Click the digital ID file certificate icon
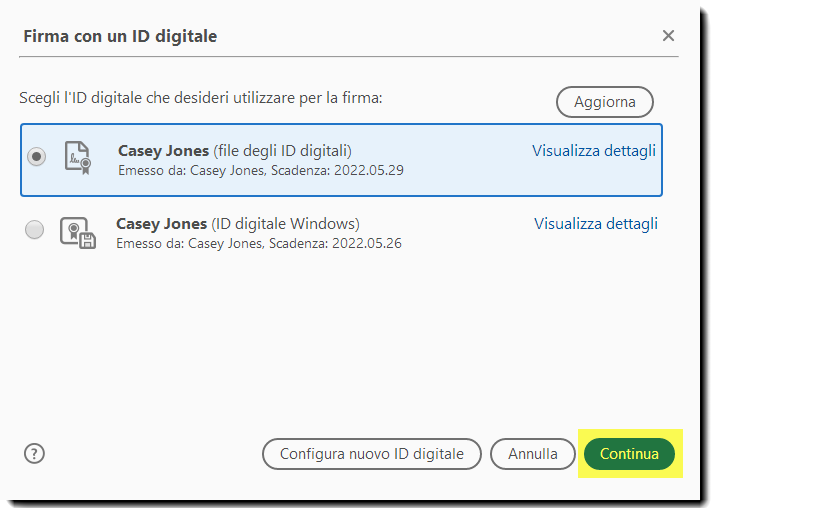Image resolution: width=830 pixels, height=508 pixels. (x=78, y=158)
